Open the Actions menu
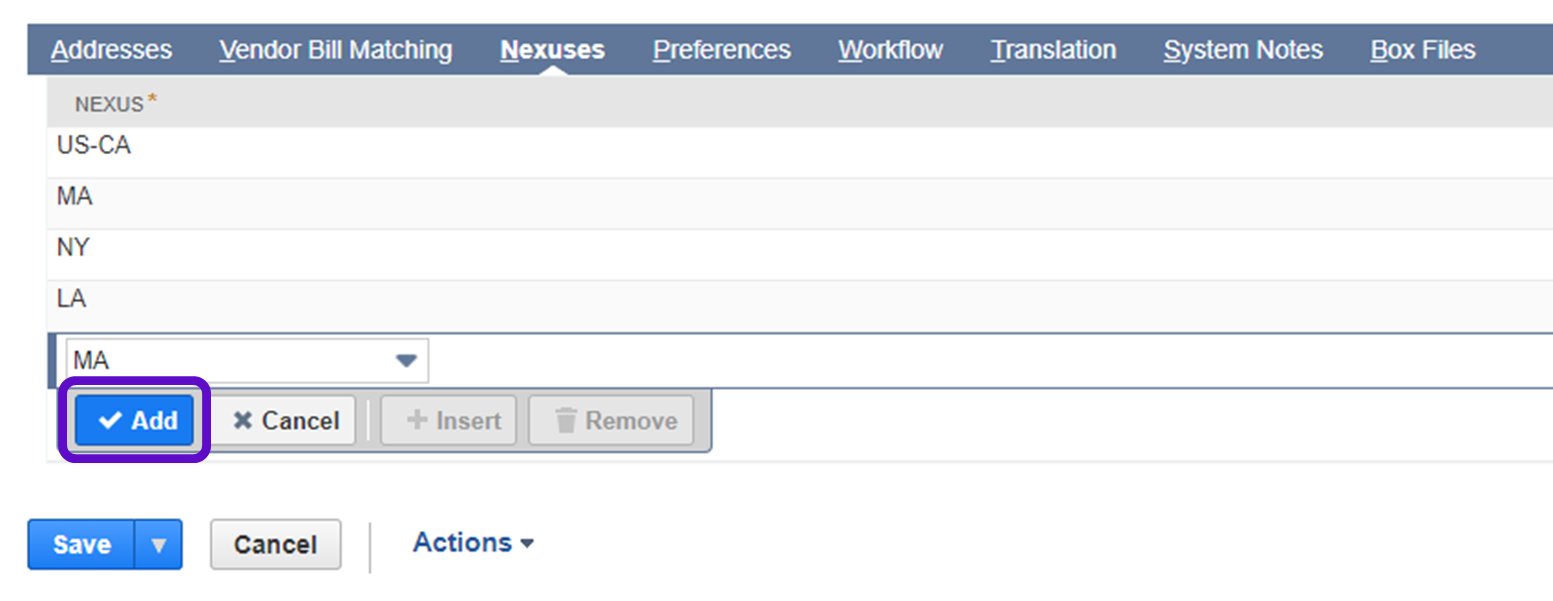The width and height of the screenshot is (1553, 601). (473, 543)
